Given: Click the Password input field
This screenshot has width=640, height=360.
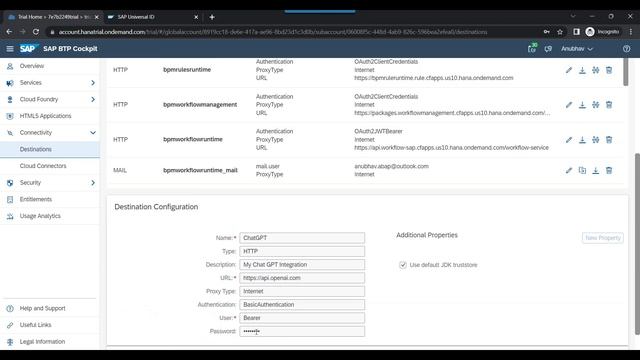Looking at the screenshot, I should [302, 331].
